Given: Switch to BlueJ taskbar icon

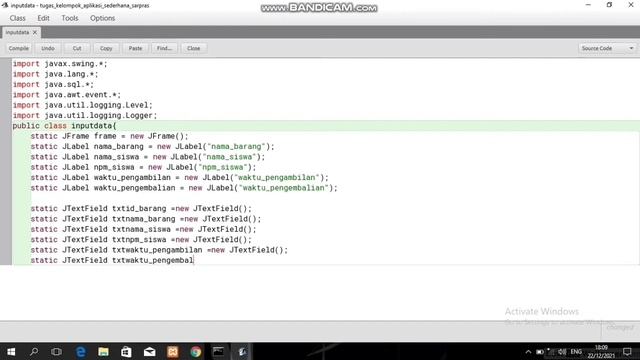Looking at the screenshot, I should click(x=242, y=351).
